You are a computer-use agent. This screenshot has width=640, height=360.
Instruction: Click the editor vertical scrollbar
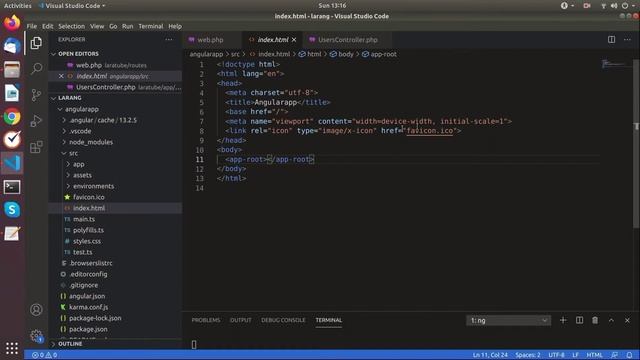pyautogui.click(x=636, y=143)
